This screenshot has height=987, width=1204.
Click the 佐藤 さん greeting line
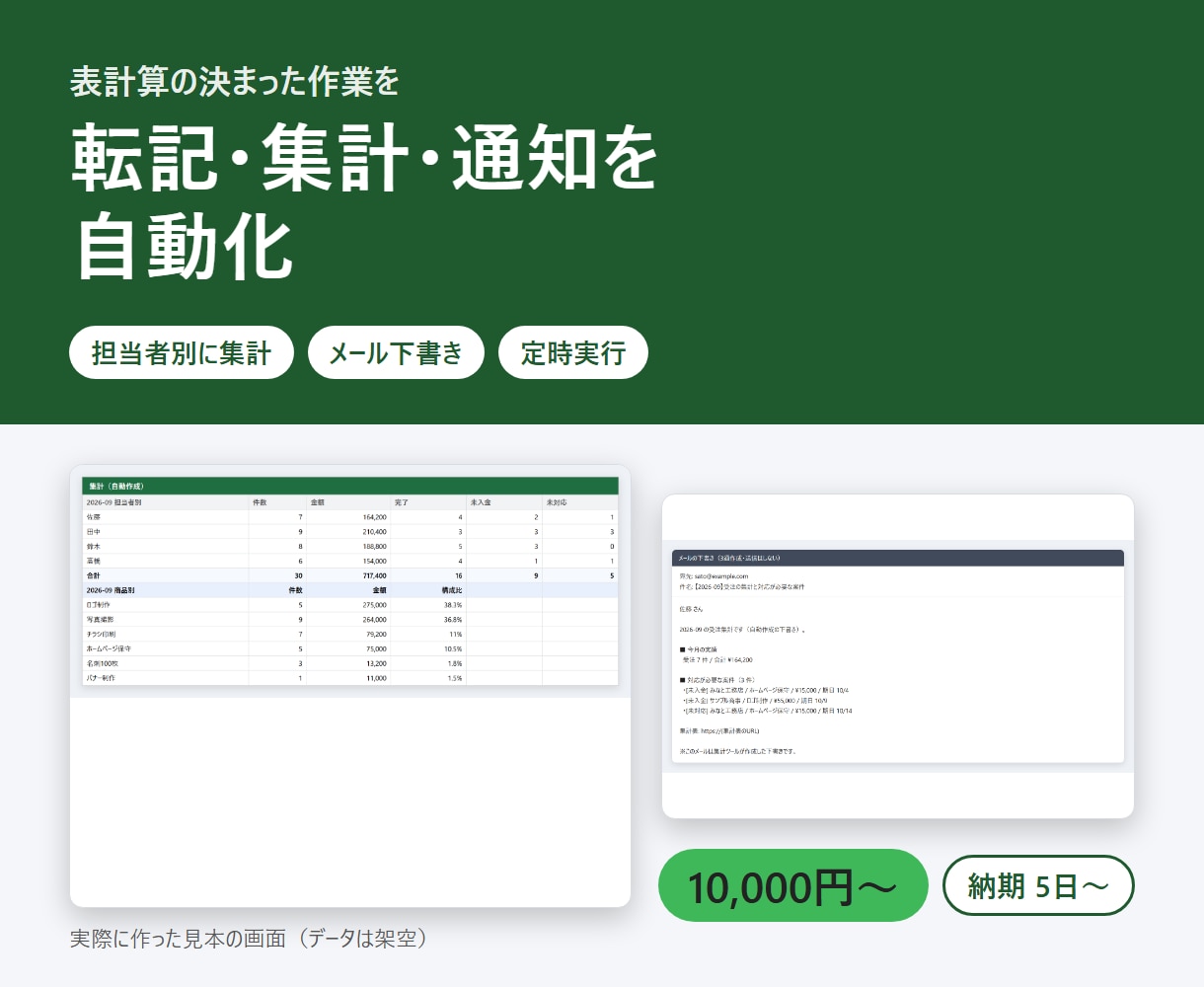pos(692,608)
